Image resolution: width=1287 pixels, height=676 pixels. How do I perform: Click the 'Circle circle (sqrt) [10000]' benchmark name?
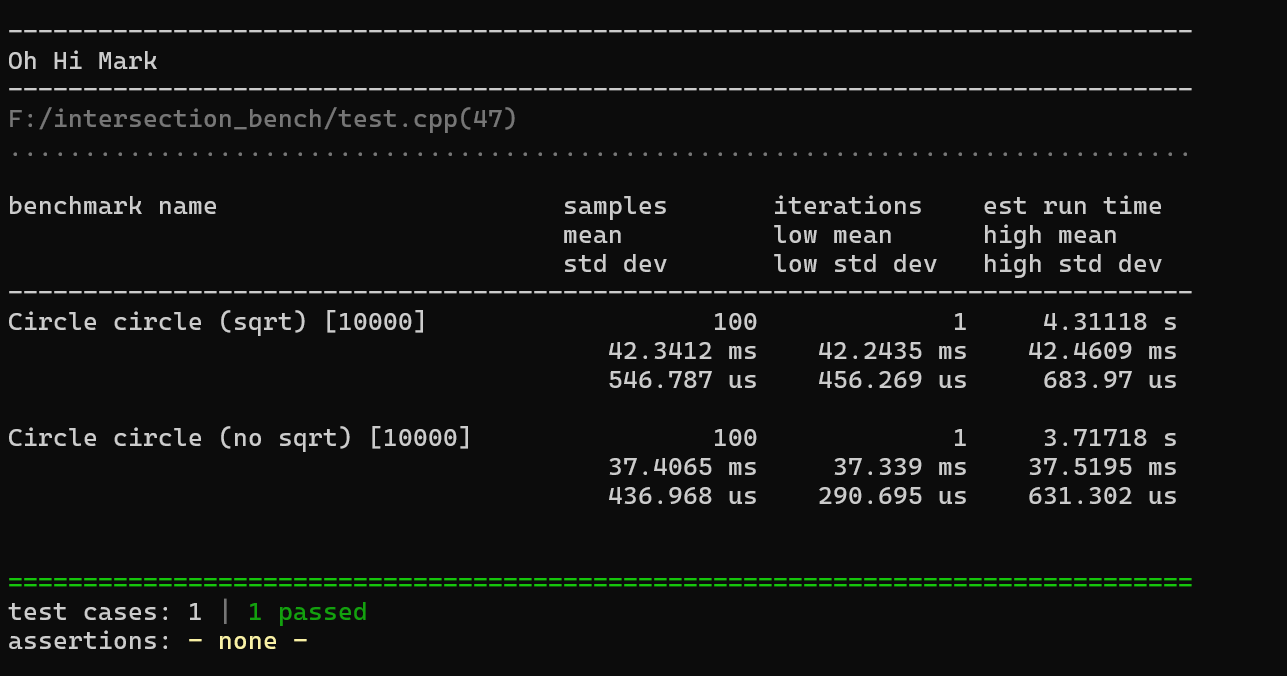[x=217, y=322]
